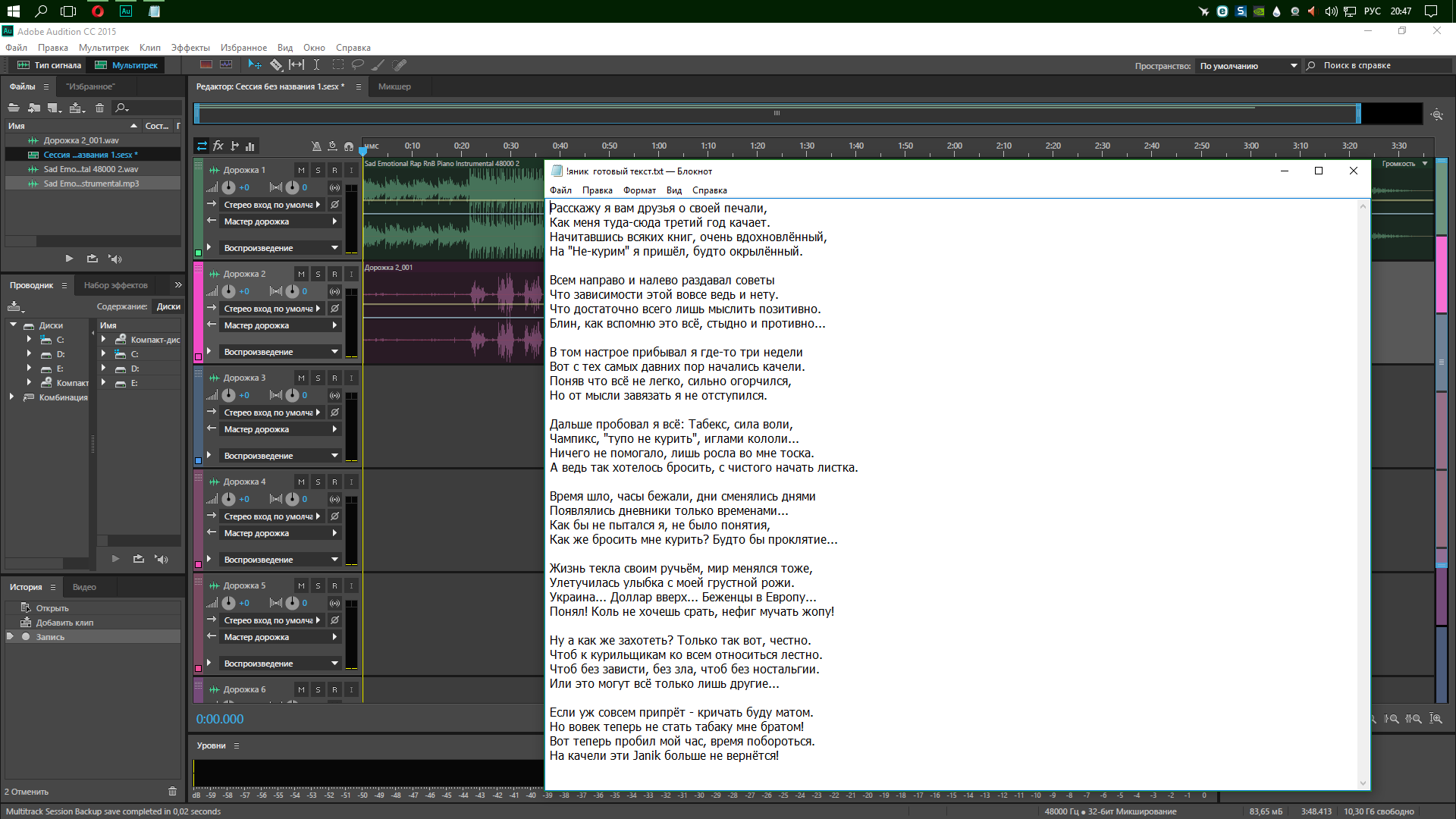Image resolution: width=1456 pixels, height=819 pixels.
Task: Show track EQ section icon
Action: 250,146
